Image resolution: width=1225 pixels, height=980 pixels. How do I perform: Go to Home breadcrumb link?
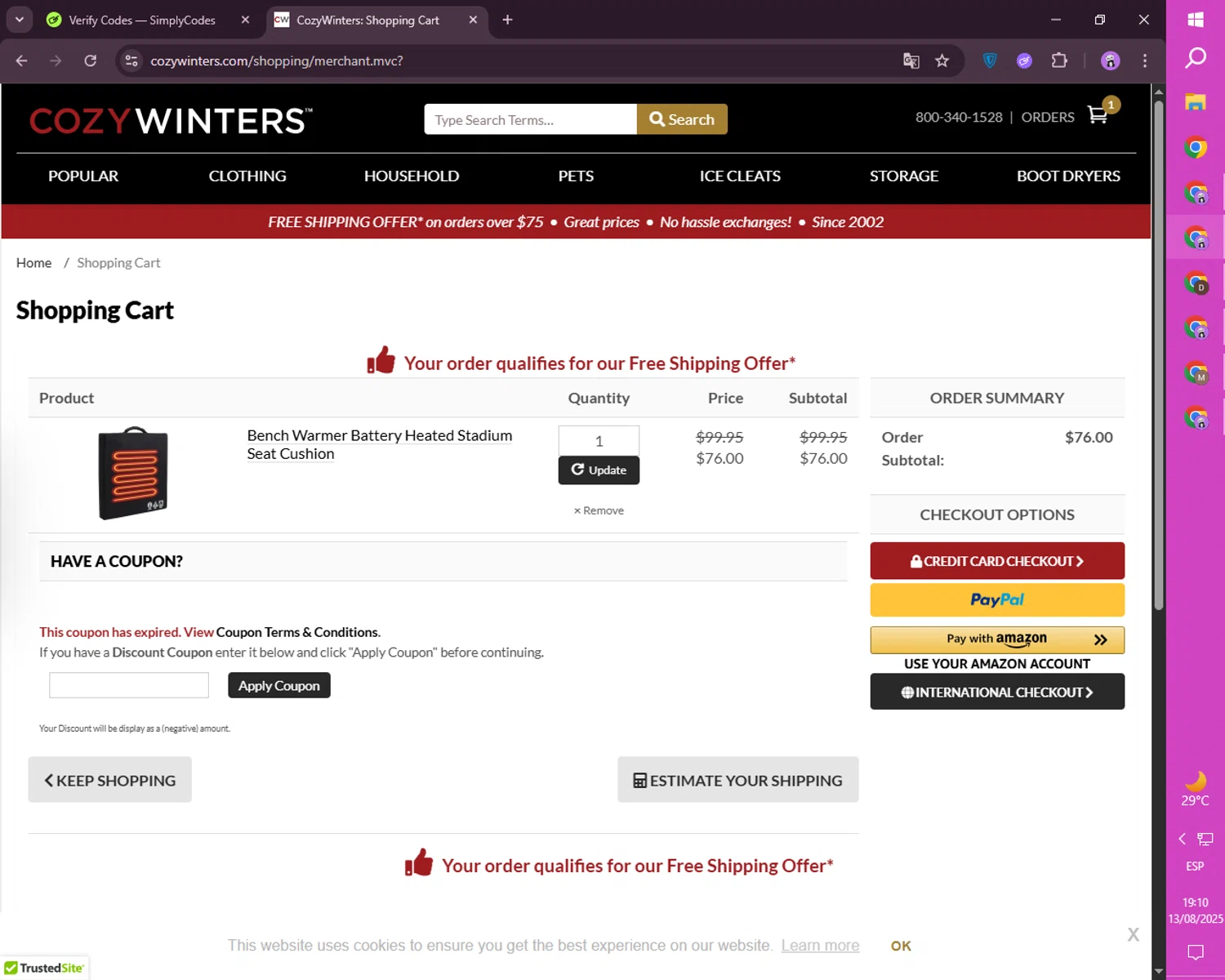tap(33, 263)
